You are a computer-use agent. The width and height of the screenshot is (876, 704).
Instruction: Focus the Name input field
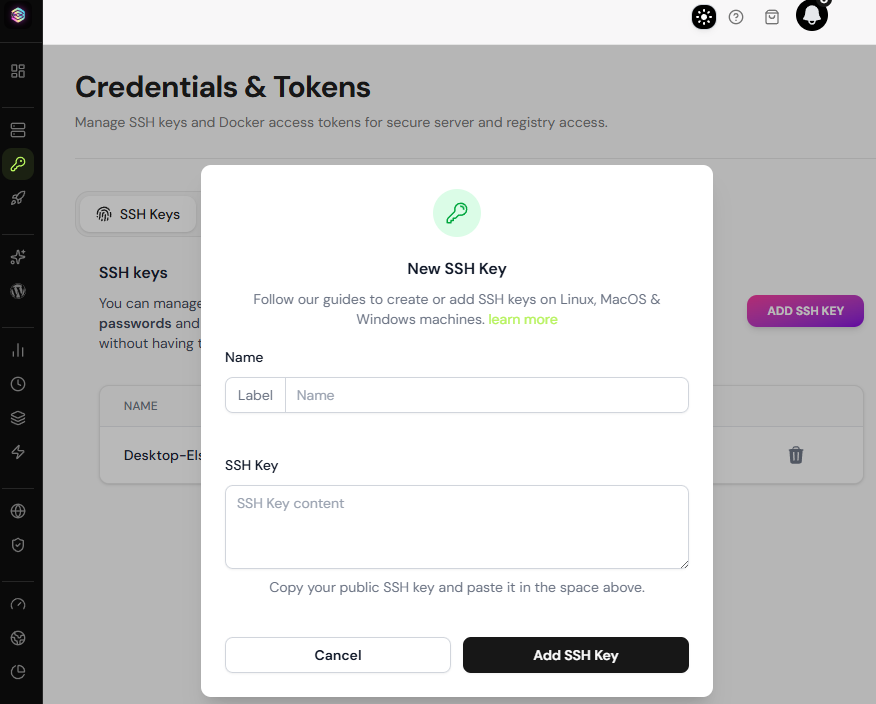click(486, 395)
